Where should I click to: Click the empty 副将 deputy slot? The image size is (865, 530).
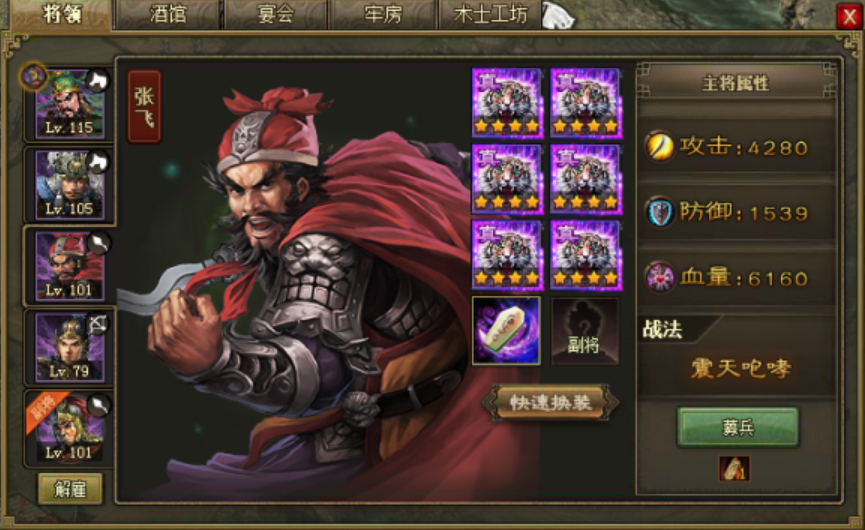[x=585, y=330]
